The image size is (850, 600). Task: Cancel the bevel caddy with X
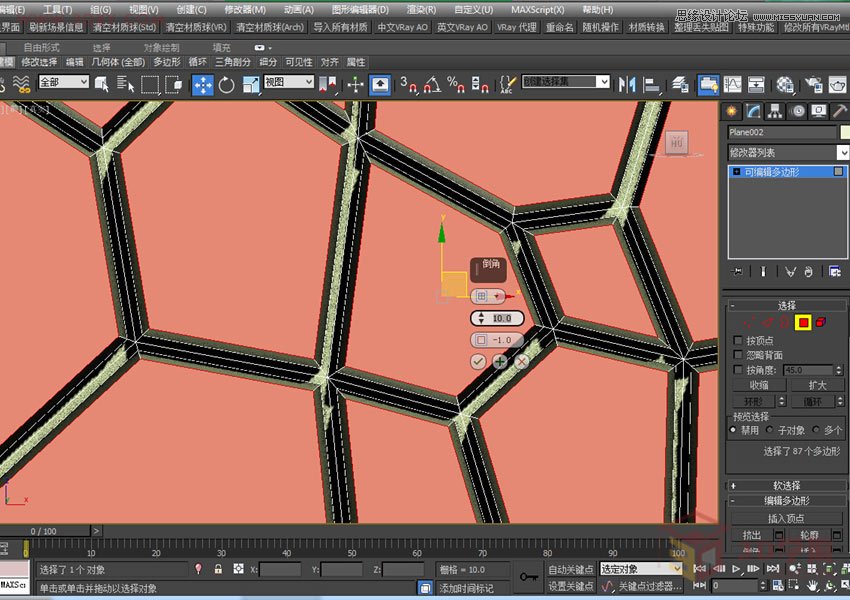[521, 360]
